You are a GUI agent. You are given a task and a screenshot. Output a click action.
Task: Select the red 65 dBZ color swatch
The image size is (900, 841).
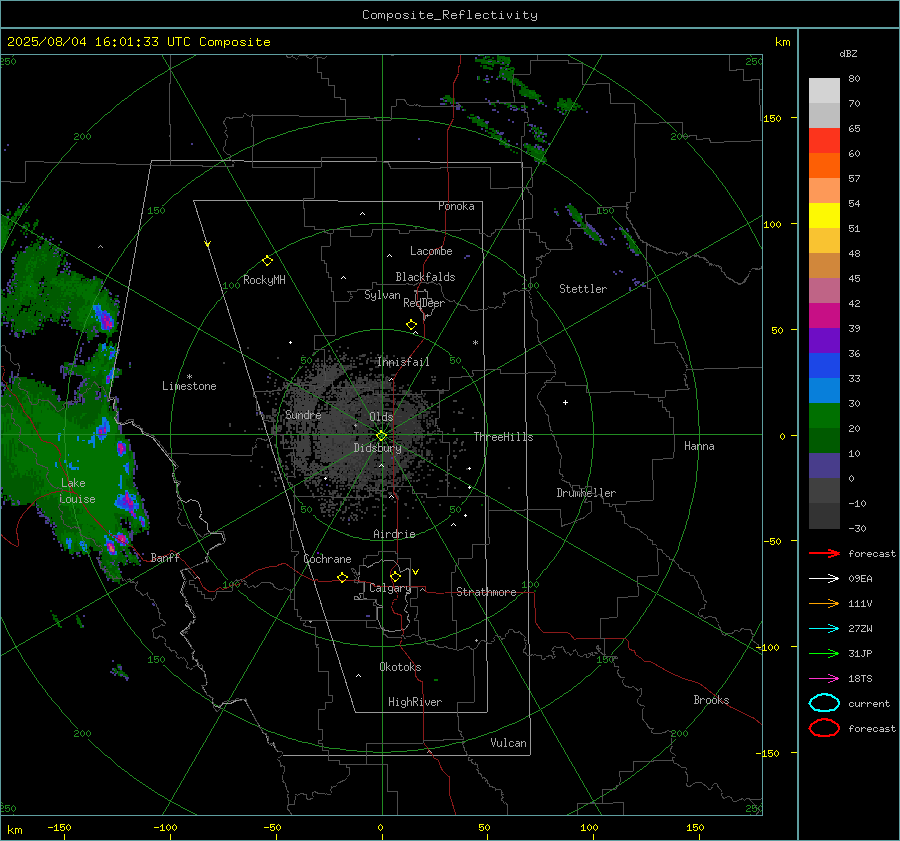coord(824,140)
